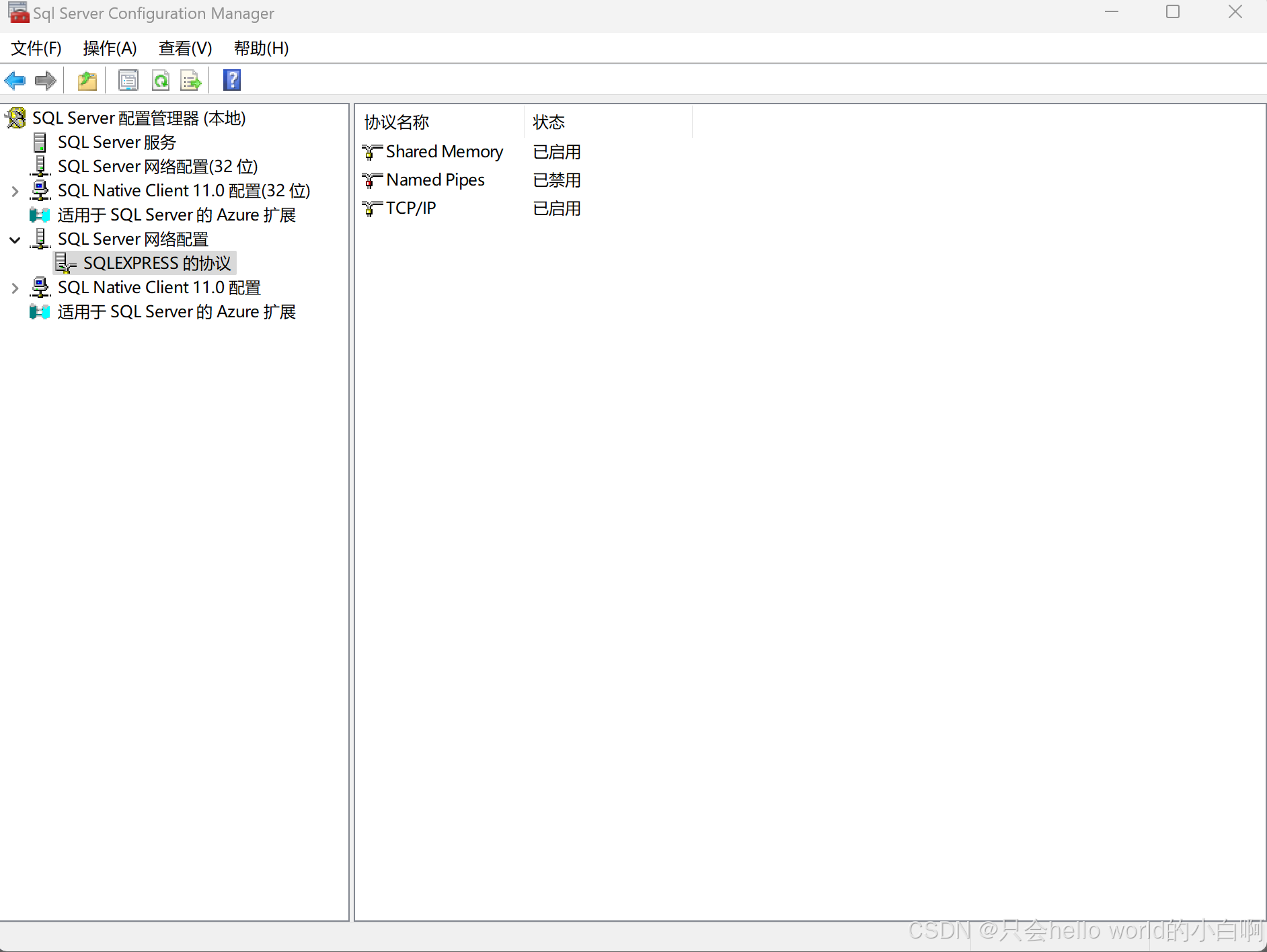The image size is (1267, 952).
Task: Select the Named Pipes protocol row
Action: [x=436, y=180]
